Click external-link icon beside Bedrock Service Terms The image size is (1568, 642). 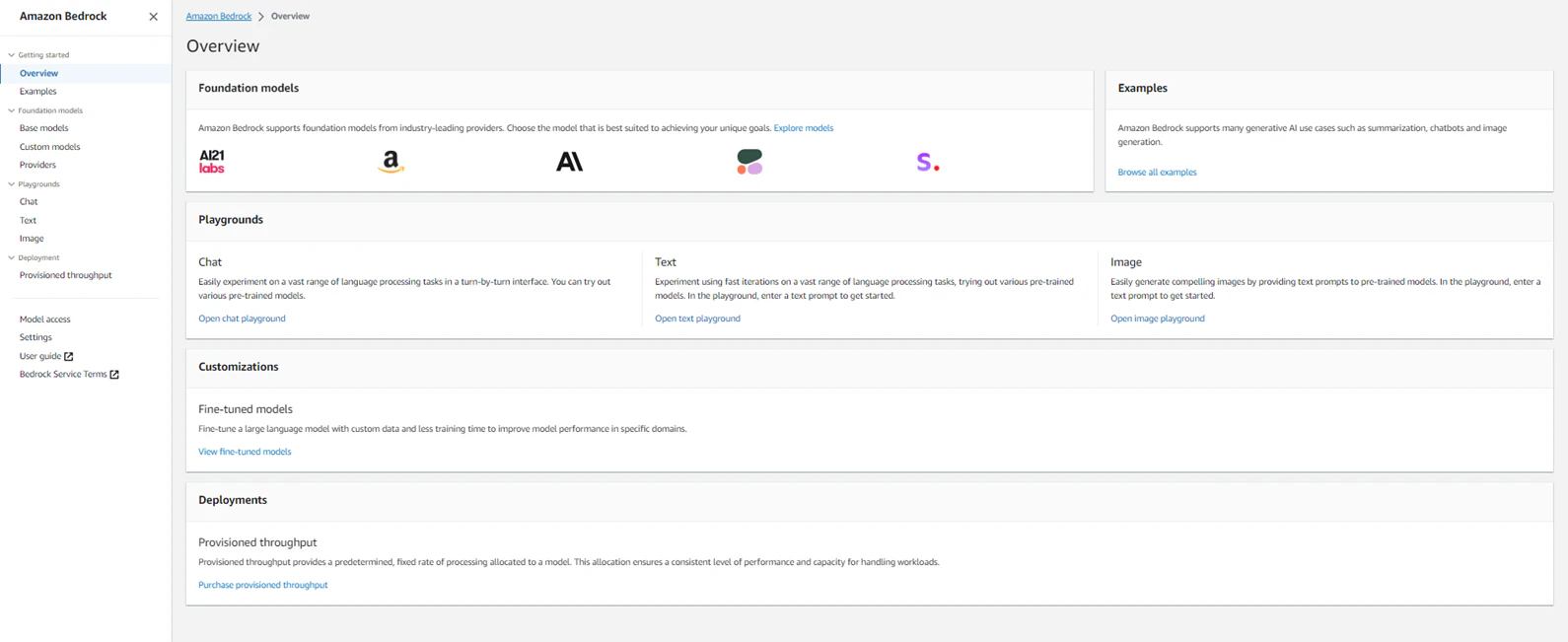pos(114,375)
